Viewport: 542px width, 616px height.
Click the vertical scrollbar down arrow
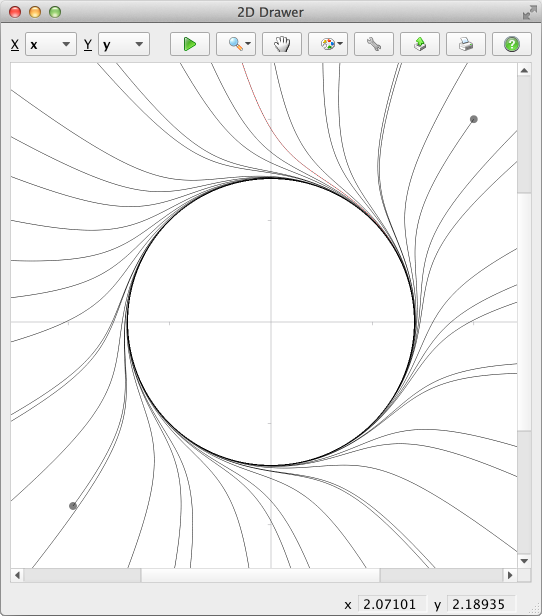524,561
